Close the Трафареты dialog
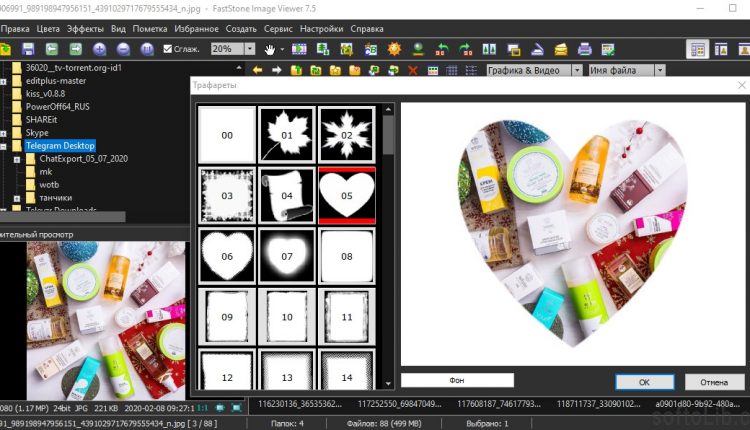This screenshot has width=750, height=430. [741, 85]
